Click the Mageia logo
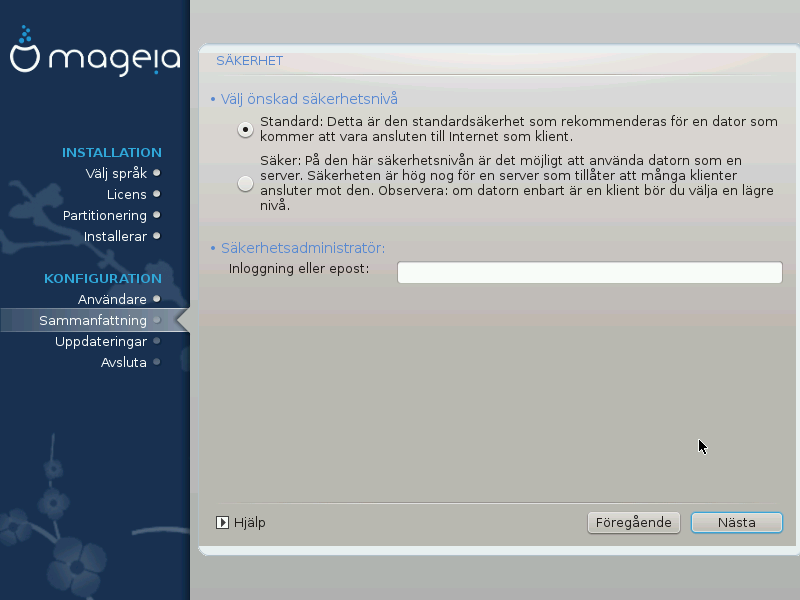The height and width of the screenshot is (600, 800). pyautogui.click(x=94, y=58)
